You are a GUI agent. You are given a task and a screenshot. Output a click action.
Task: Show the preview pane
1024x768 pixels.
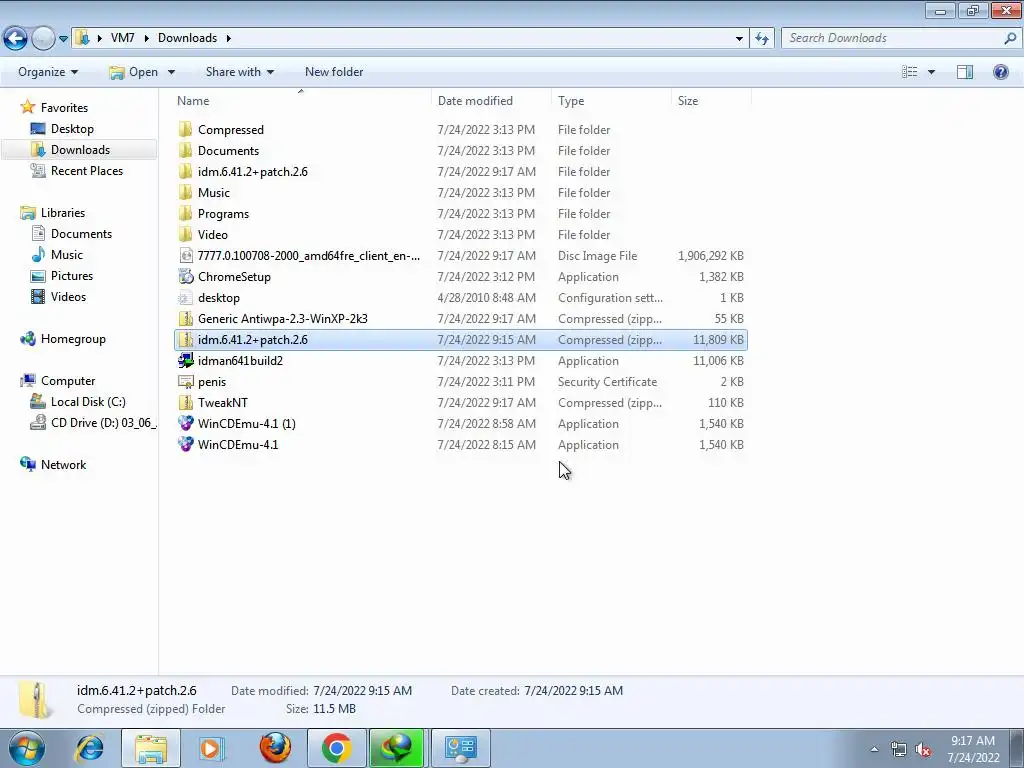tap(965, 72)
